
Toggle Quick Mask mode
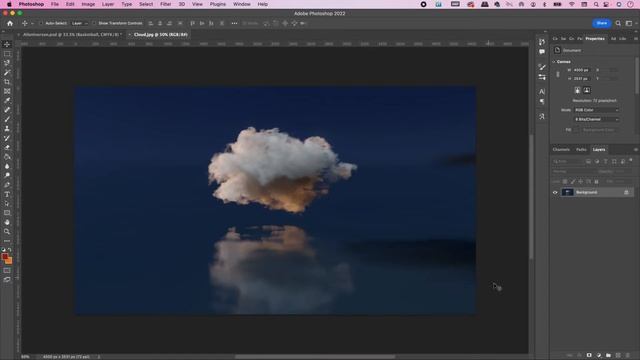(7, 271)
